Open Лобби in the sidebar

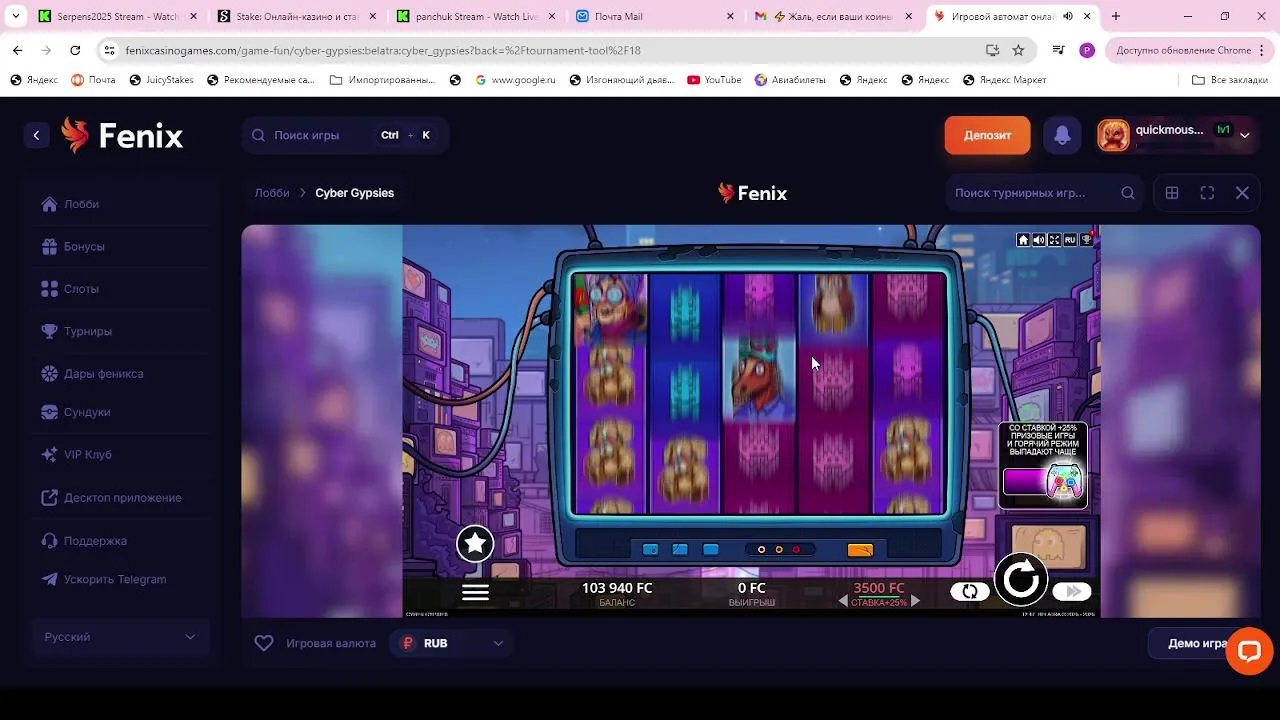click(81, 204)
